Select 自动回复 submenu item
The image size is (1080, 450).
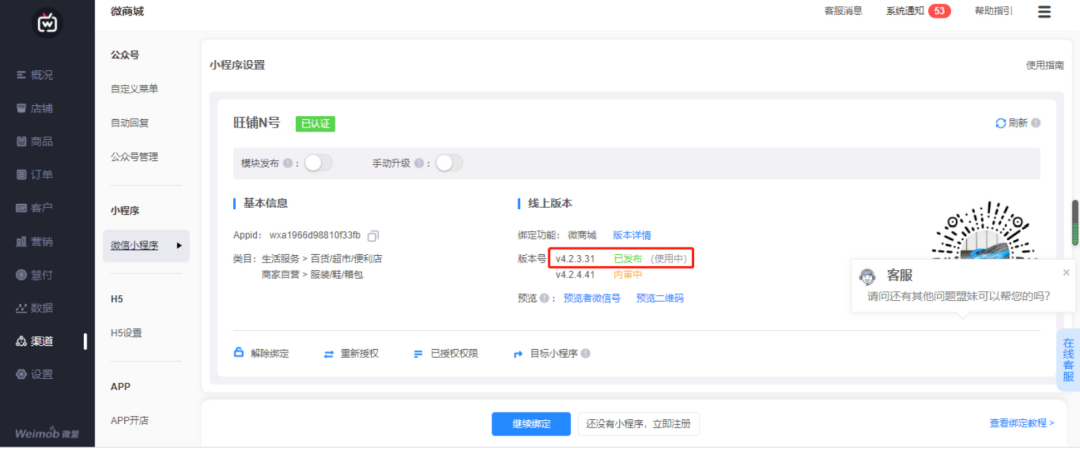[129, 123]
